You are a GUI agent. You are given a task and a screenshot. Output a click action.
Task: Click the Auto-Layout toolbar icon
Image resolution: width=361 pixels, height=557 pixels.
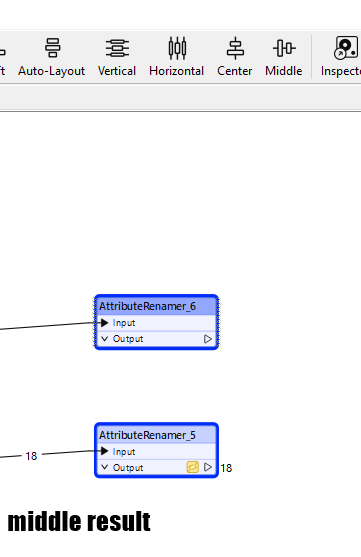click(53, 48)
